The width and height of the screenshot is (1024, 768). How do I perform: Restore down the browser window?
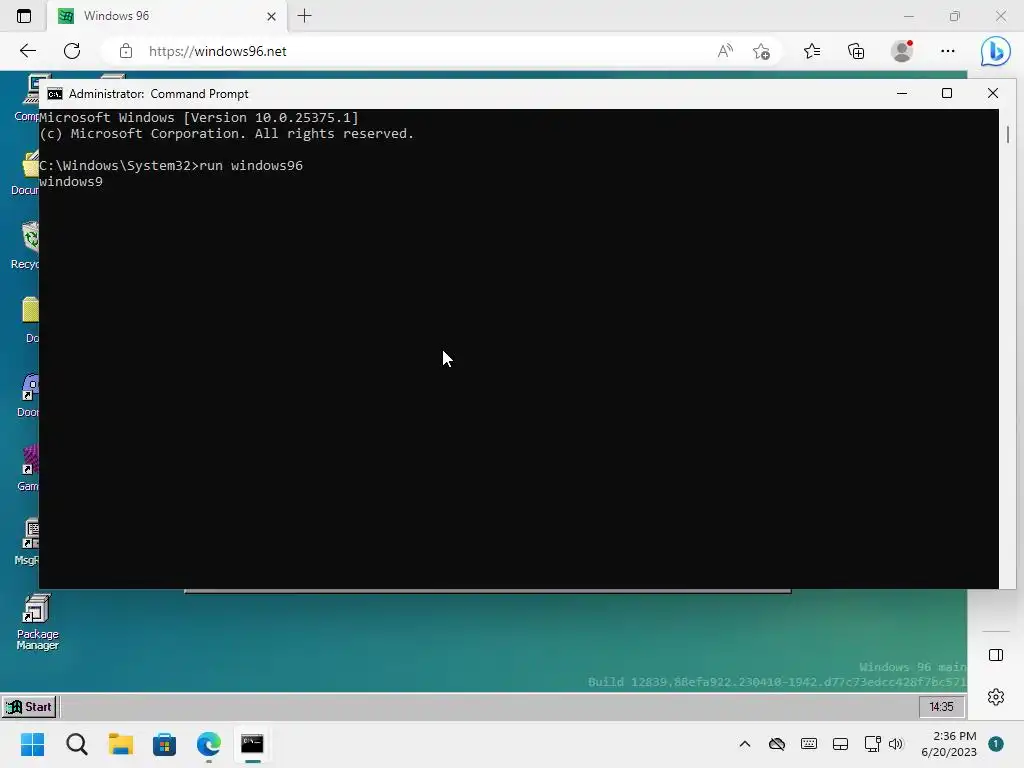tap(955, 16)
